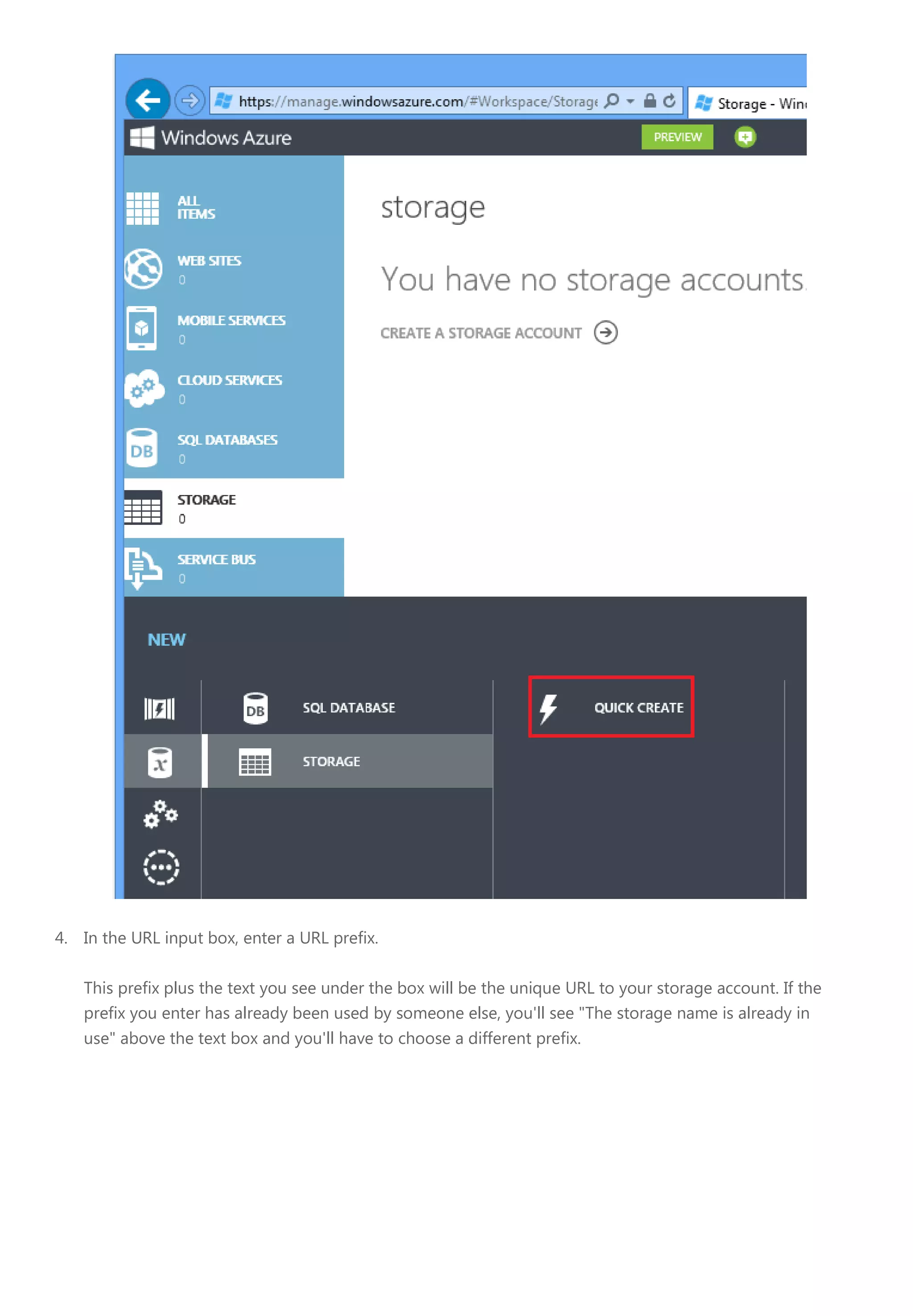The height and width of the screenshot is (1316, 913).
Task: Open SERVICE BUS in sidebar
Action: click(x=234, y=568)
